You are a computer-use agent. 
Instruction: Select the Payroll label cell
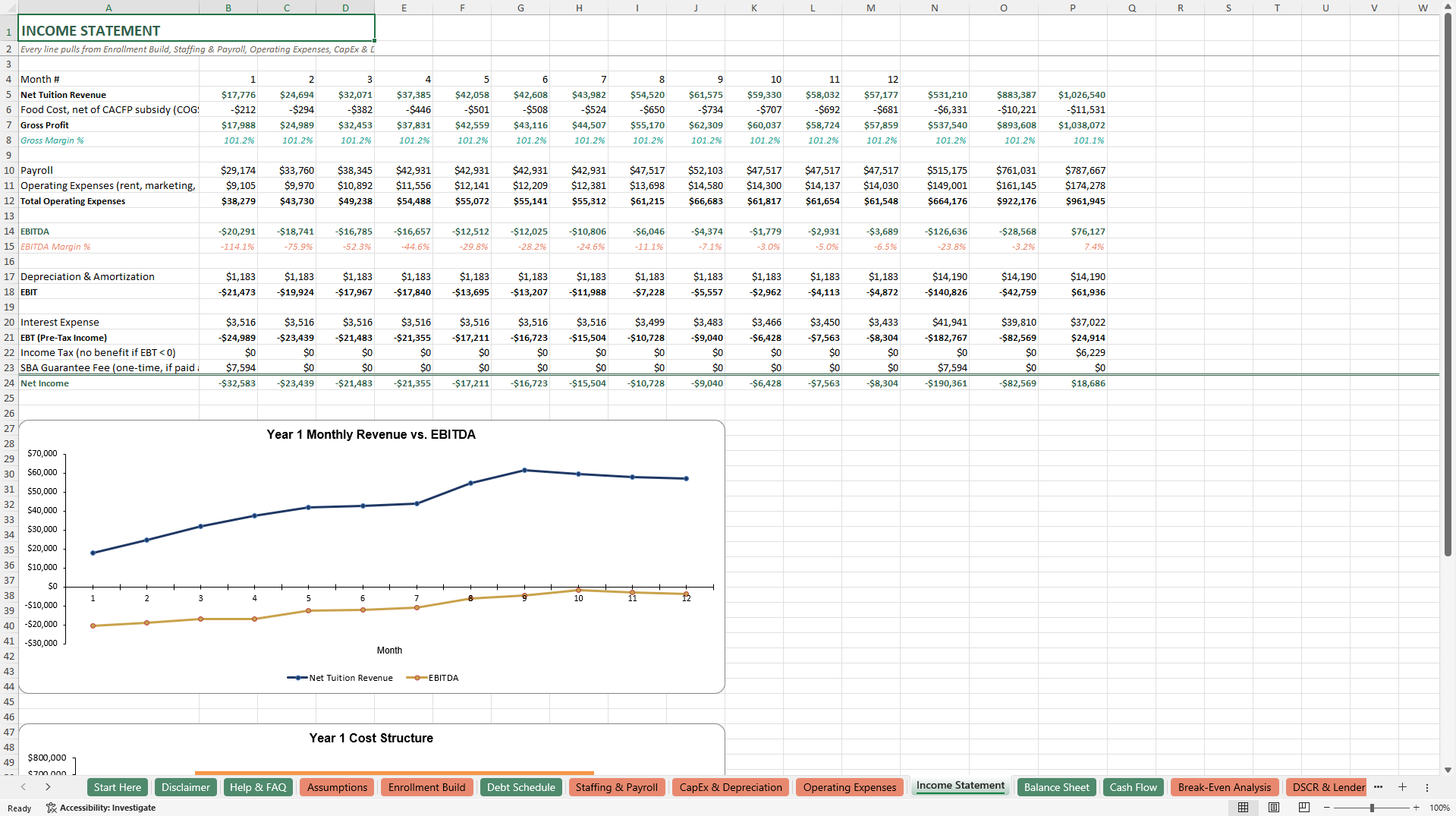(108, 171)
